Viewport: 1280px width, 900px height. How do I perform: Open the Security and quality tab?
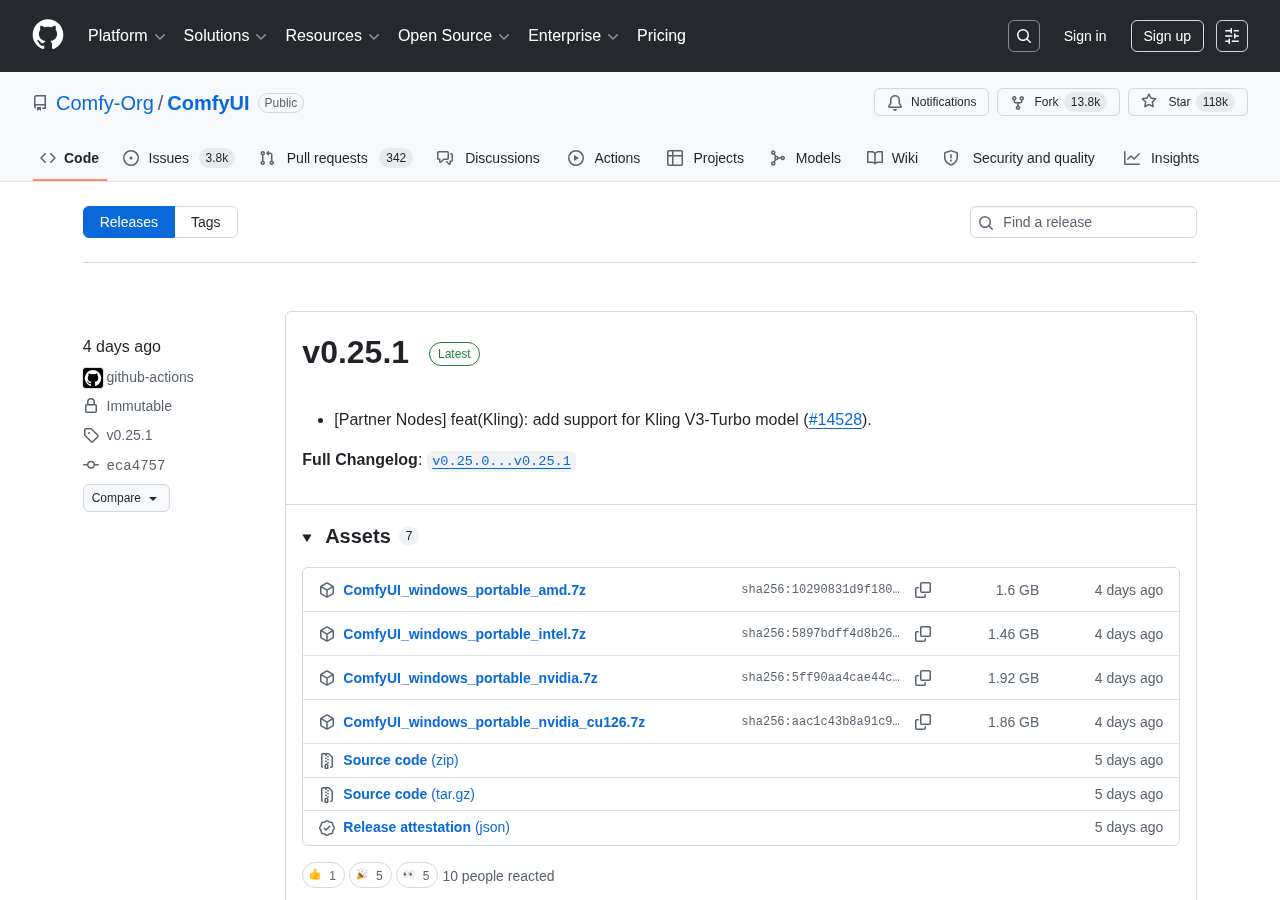point(1020,158)
